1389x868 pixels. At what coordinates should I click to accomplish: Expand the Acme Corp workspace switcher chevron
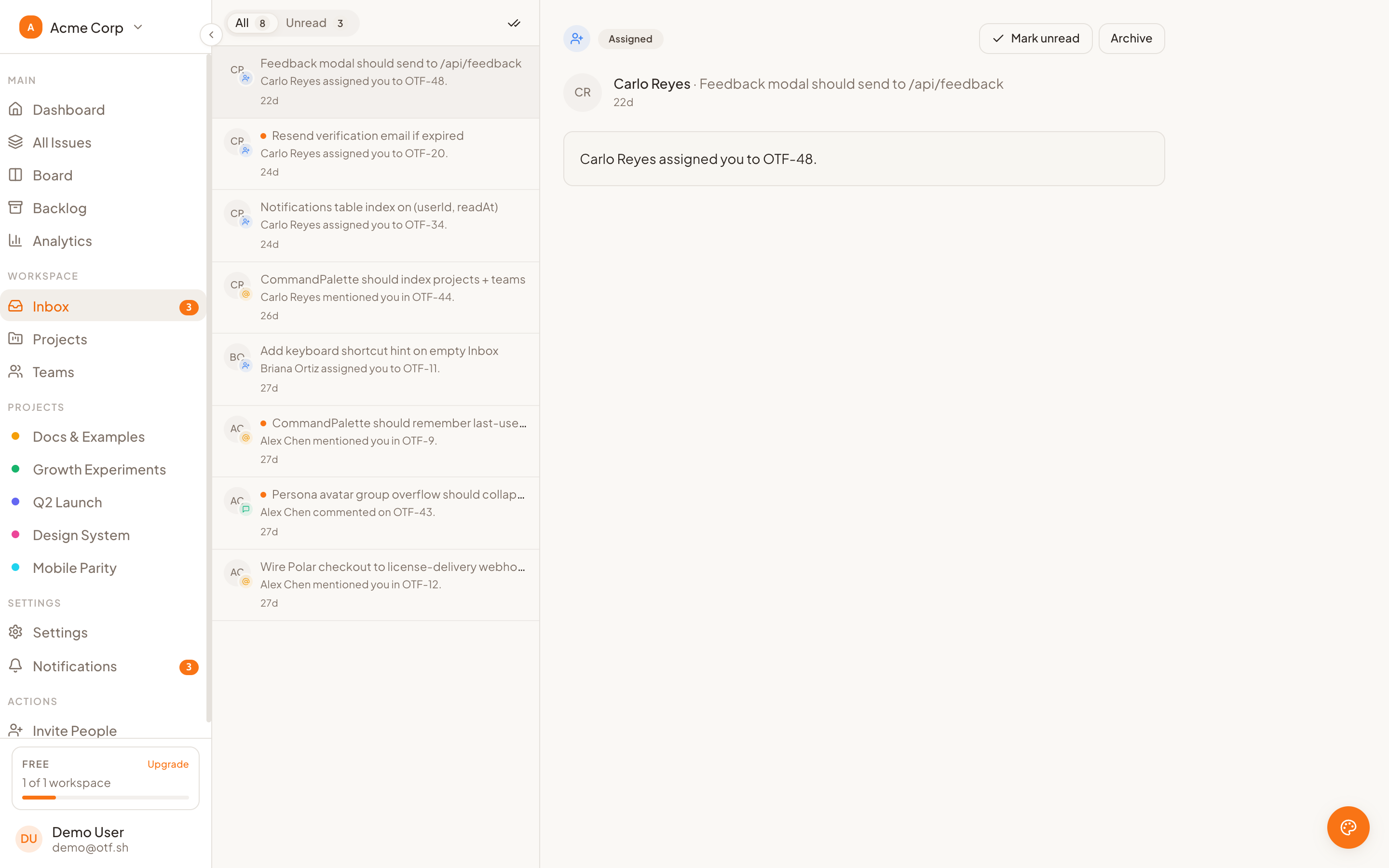click(x=138, y=27)
